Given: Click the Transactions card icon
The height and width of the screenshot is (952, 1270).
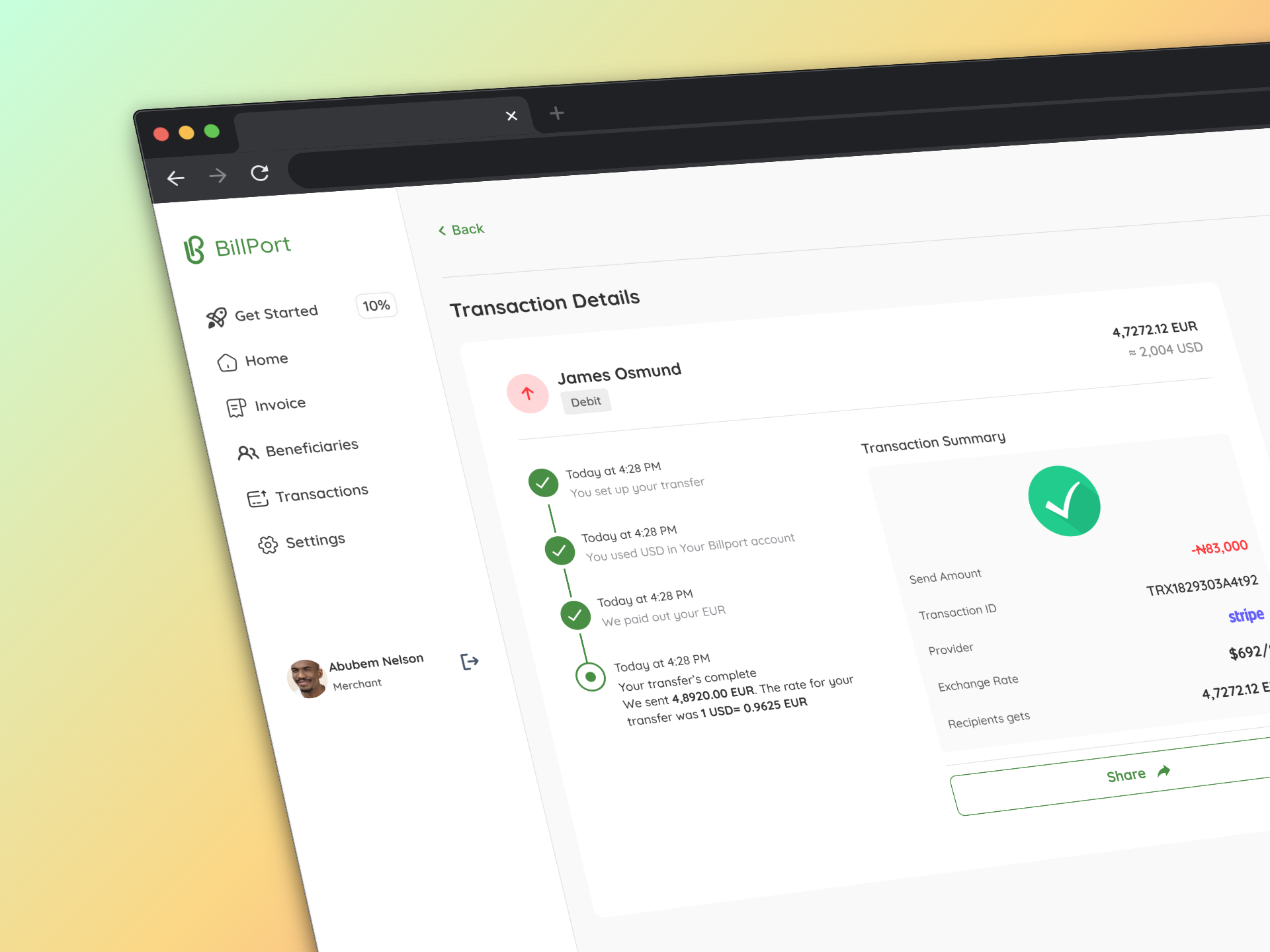Looking at the screenshot, I should pyautogui.click(x=257, y=498).
